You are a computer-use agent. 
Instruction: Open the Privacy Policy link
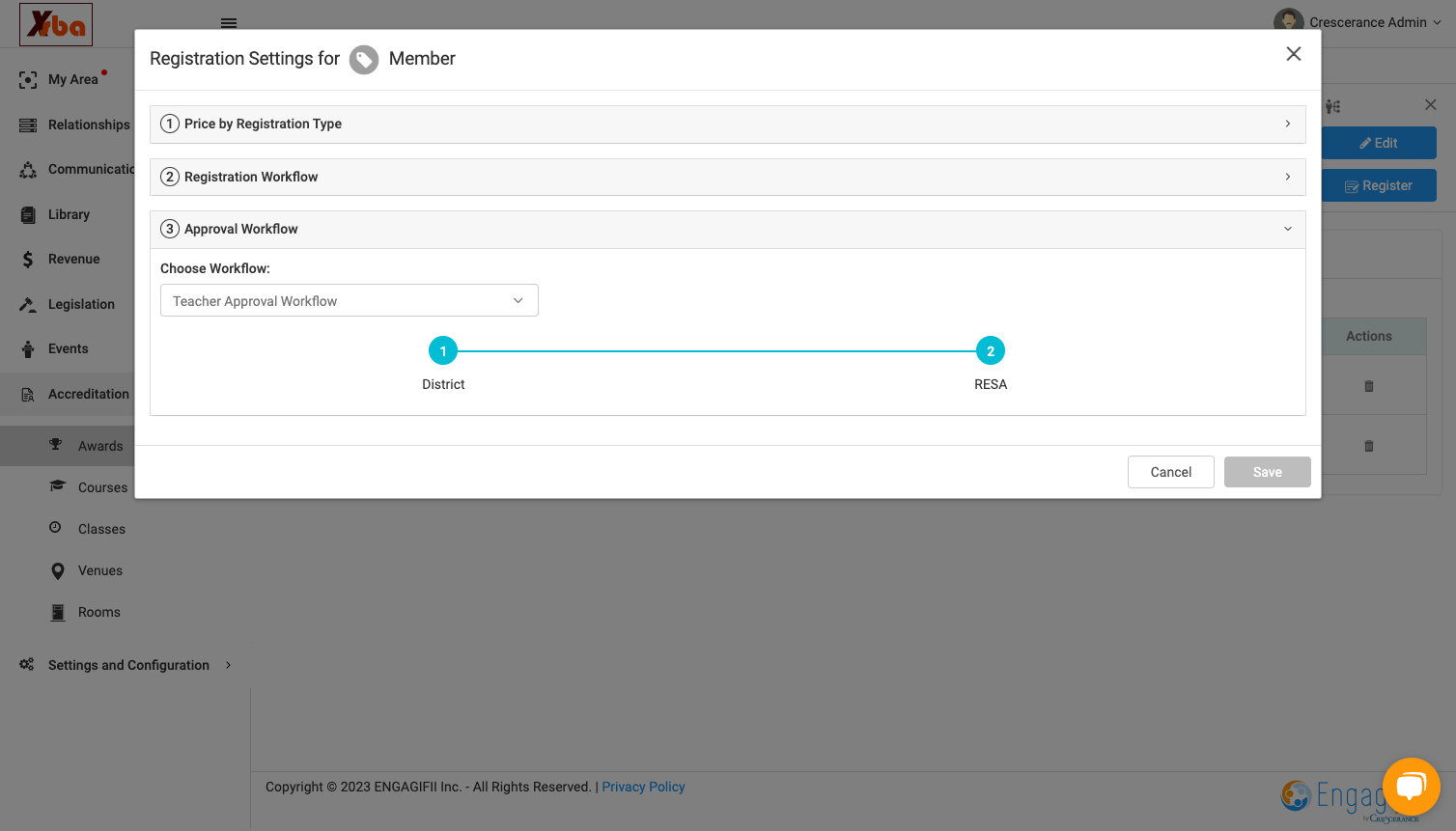[643, 788]
